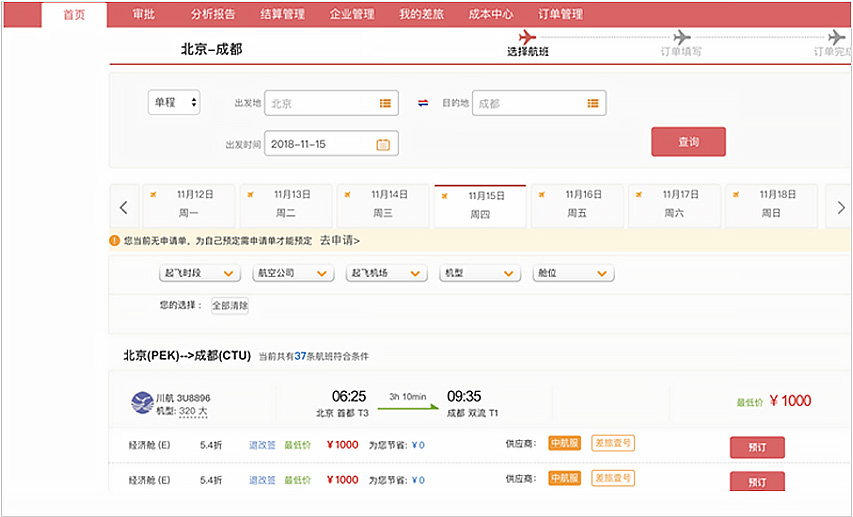
Task: Click the list icon in departure city field
Action: [385, 103]
